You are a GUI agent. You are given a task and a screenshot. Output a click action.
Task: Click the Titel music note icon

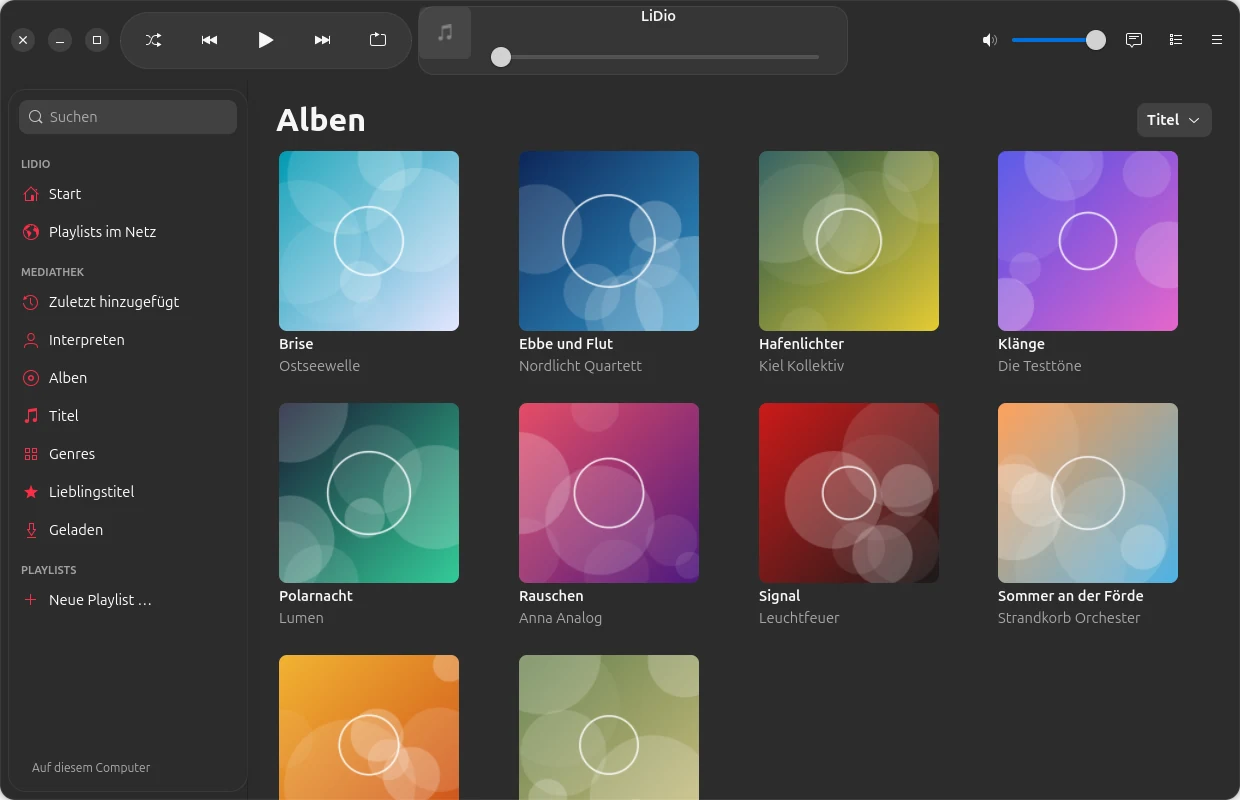click(x=31, y=416)
